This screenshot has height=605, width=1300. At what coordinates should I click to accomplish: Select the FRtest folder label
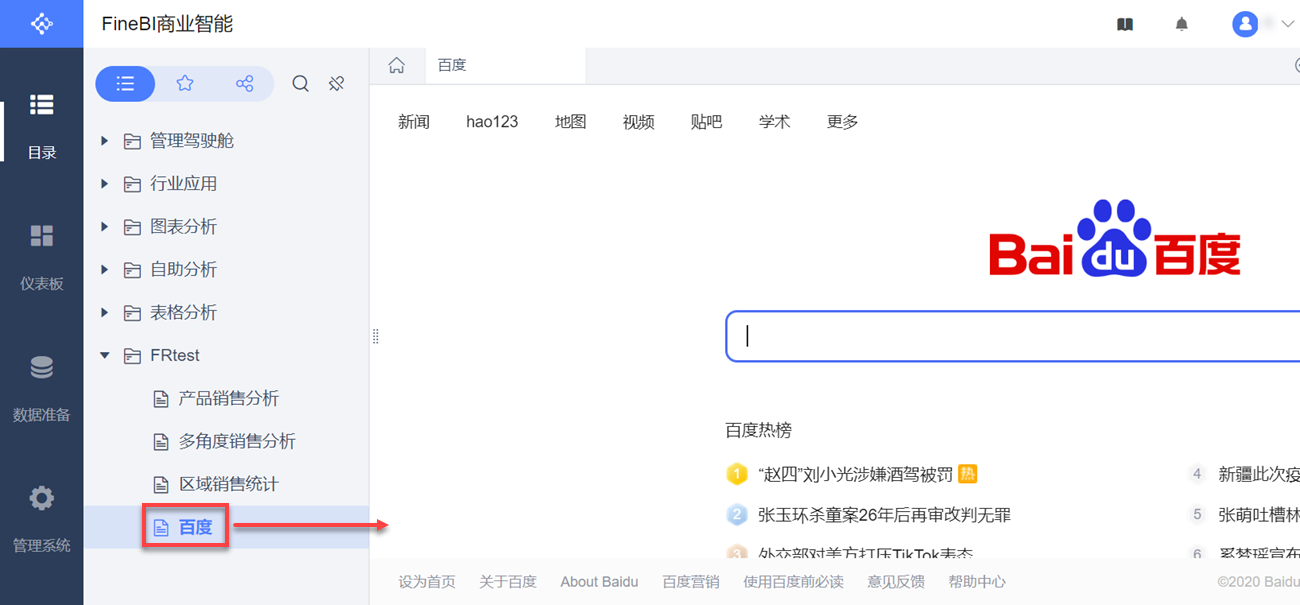click(x=175, y=356)
